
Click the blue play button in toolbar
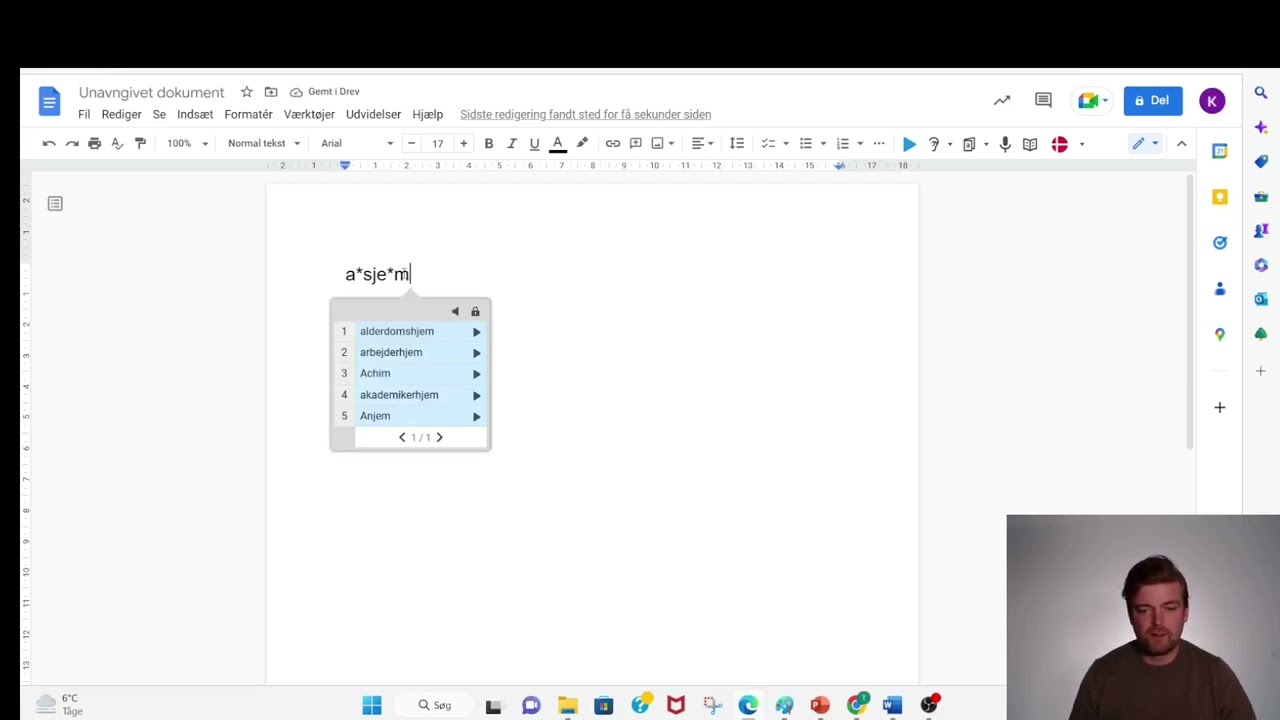[909, 144]
